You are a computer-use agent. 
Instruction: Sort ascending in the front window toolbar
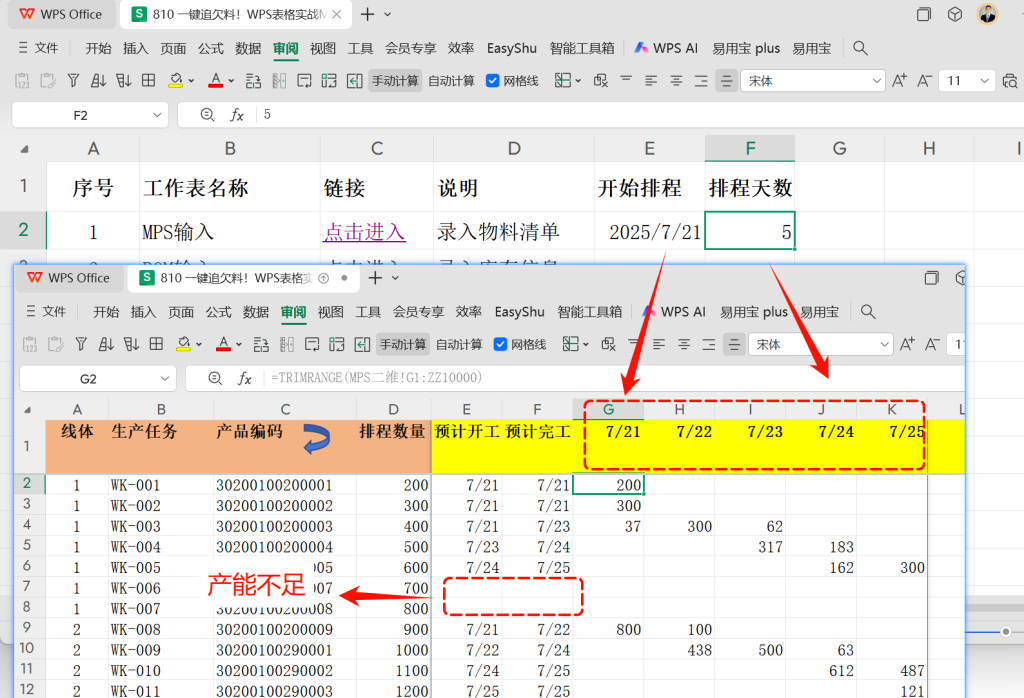tap(106, 344)
